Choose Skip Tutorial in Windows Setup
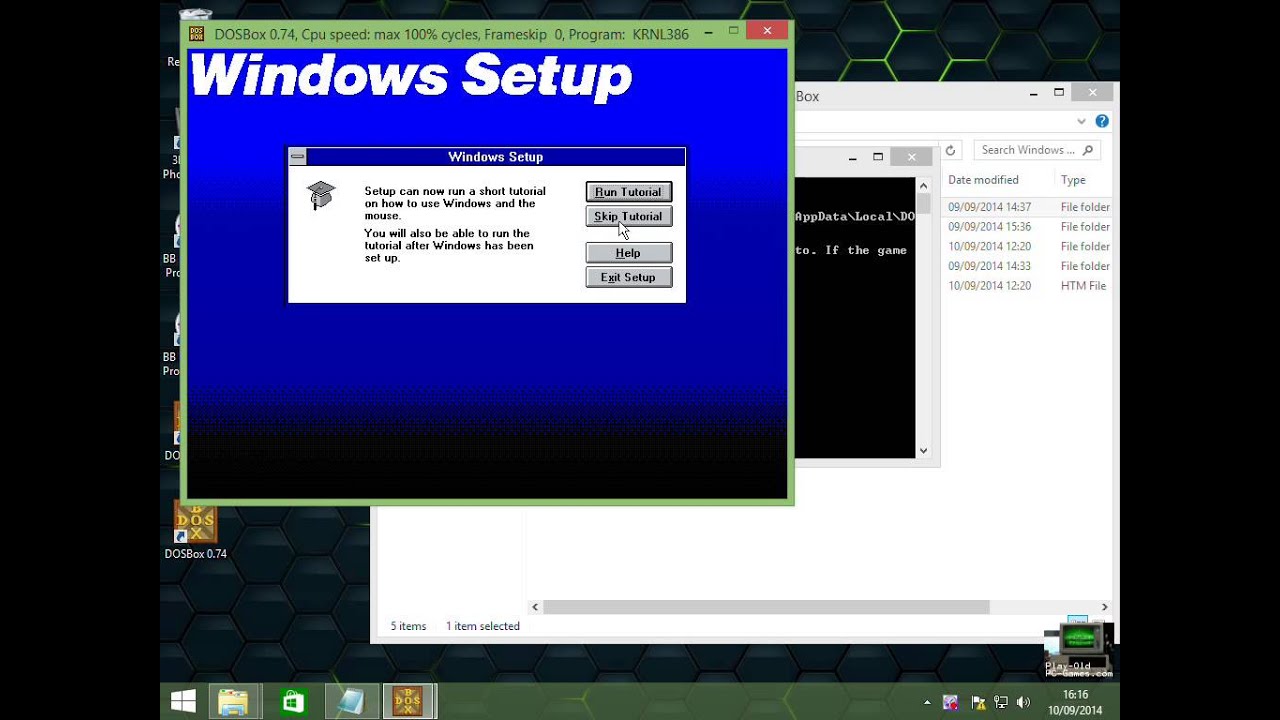The width and height of the screenshot is (1280, 720). (x=628, y=216)
